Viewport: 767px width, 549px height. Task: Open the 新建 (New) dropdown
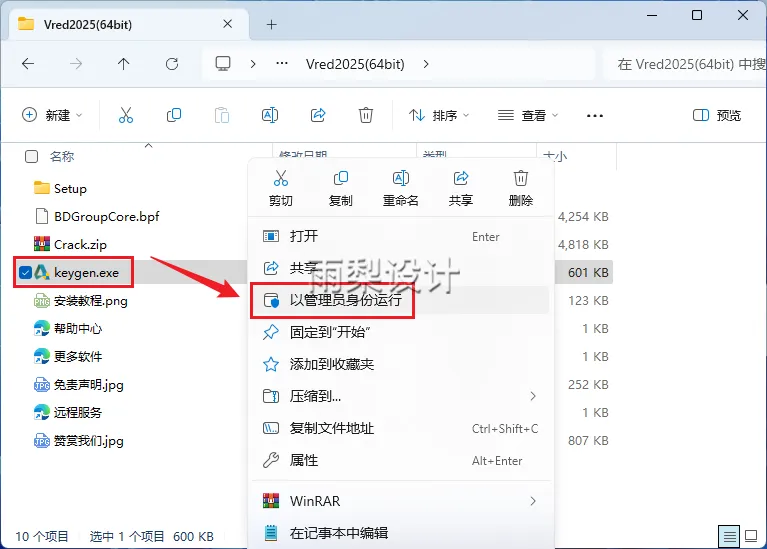tap(52, 115)
